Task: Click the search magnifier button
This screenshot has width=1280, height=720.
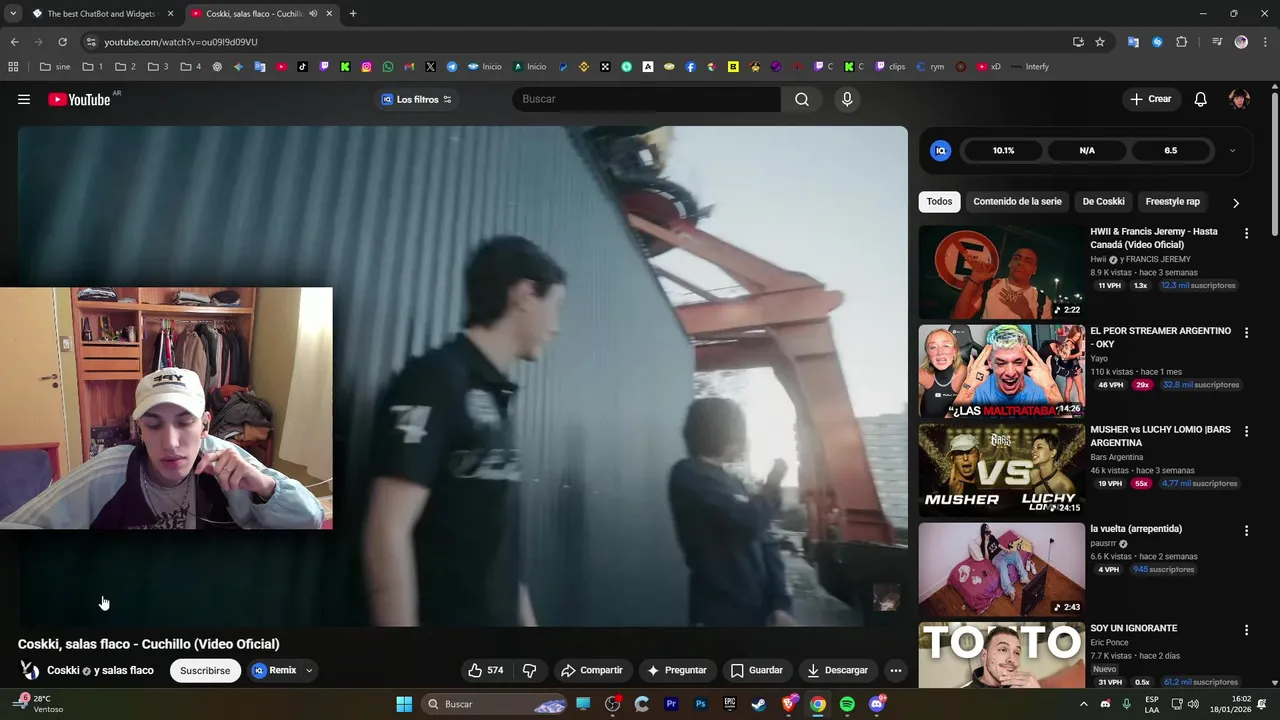Action: (x=802, y=99)
